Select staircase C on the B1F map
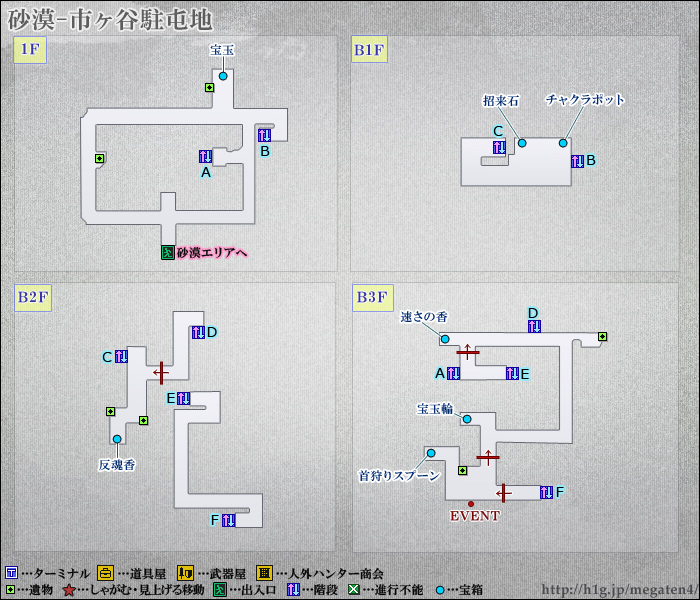This screenshot has height=600, width=700. [498, 147]
